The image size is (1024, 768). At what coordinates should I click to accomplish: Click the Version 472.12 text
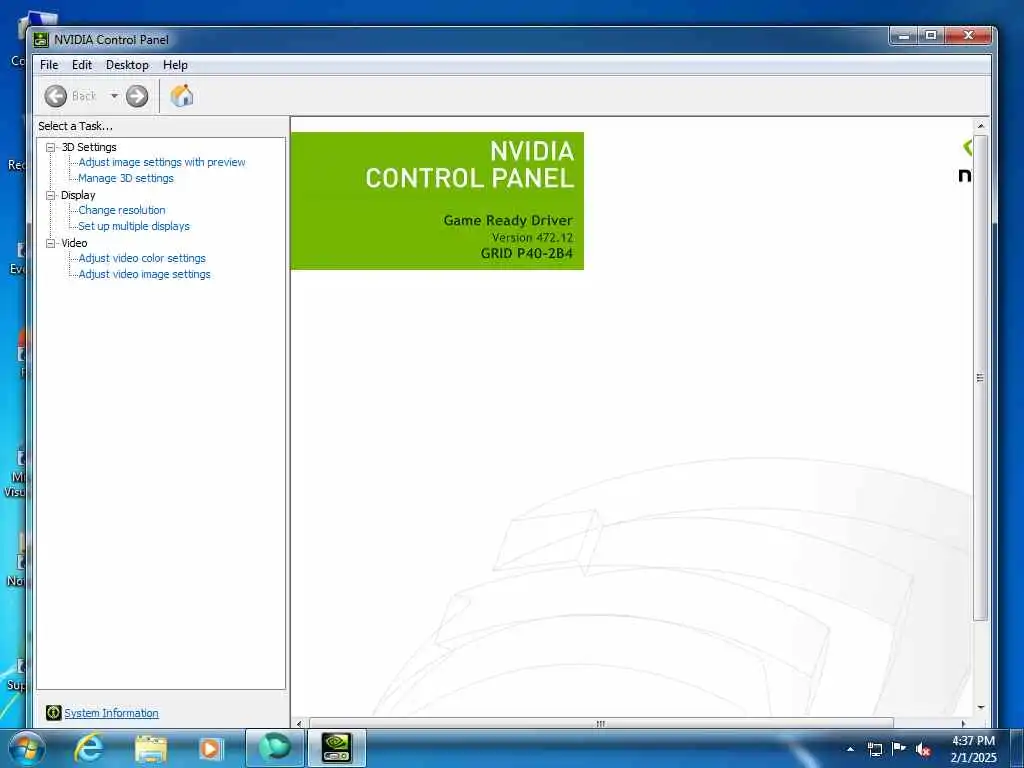pyautogui.click(x=532, y=237)
